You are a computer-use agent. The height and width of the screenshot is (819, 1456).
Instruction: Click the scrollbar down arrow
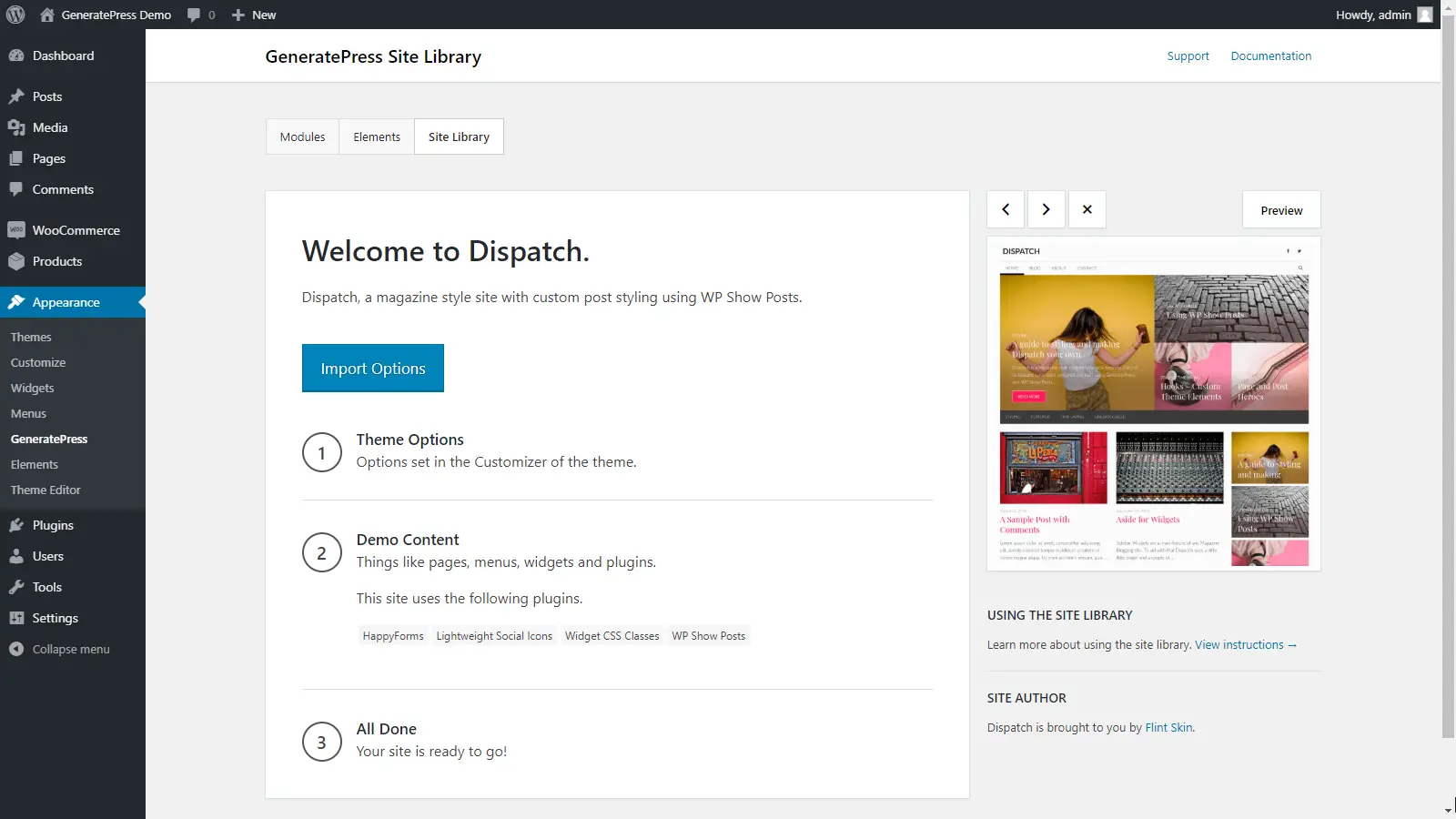(1449, 810)
